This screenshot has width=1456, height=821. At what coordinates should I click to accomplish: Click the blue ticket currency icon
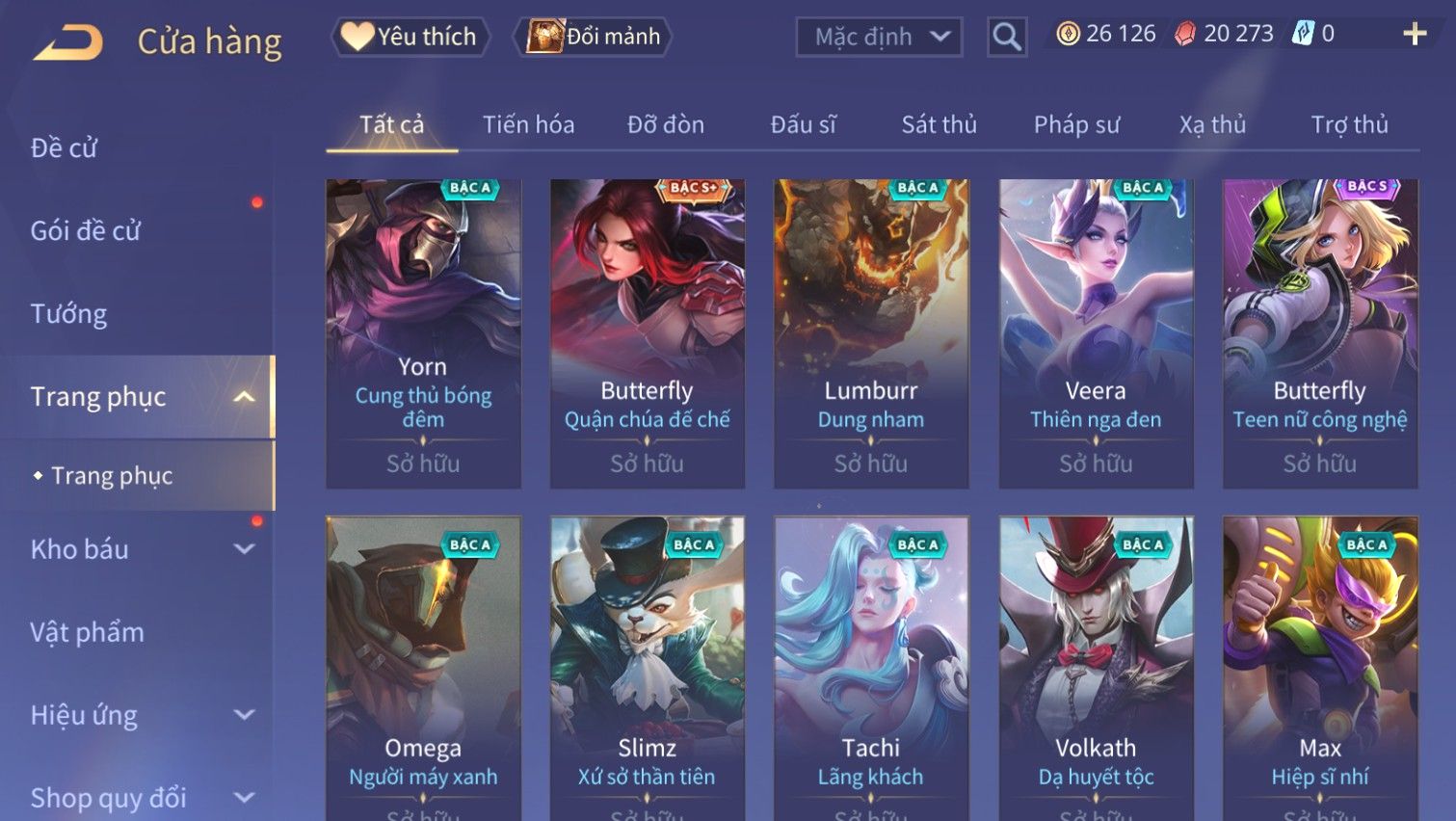coord(1303,34)
